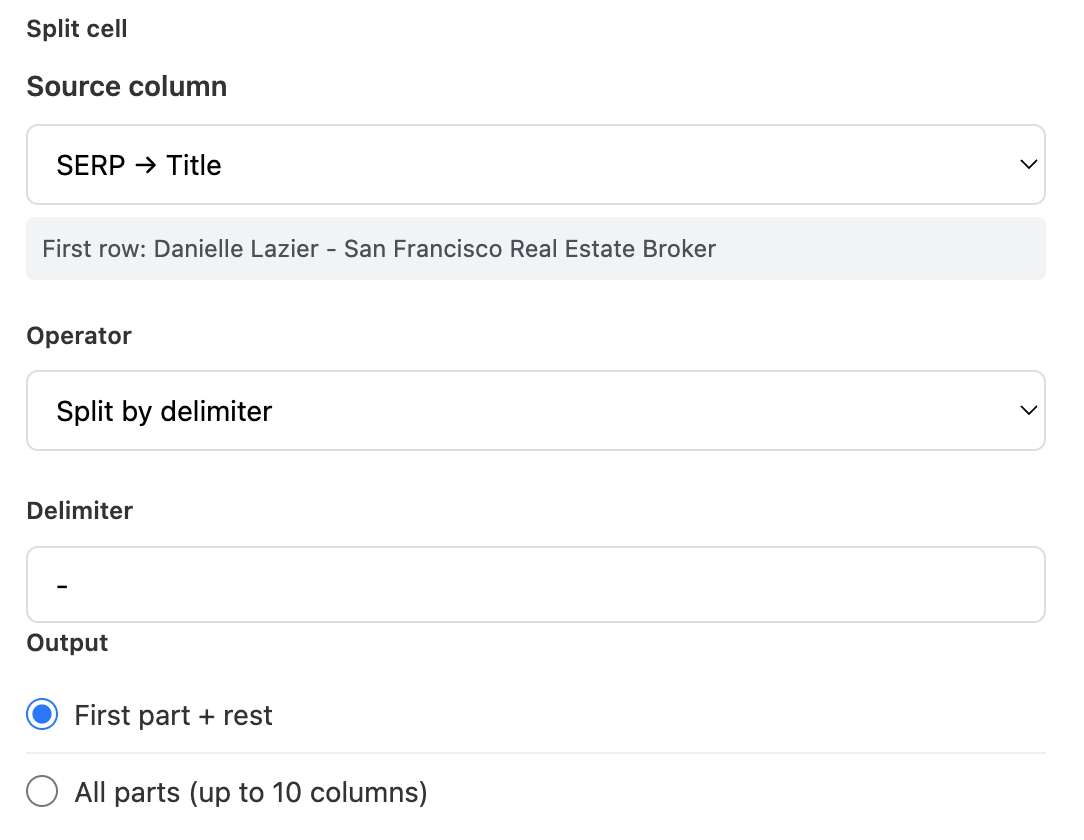Viewport: 1084px width, 840px height.
Task: Click the dash character inside Delimiter field
Action: (x=62, y=587)
